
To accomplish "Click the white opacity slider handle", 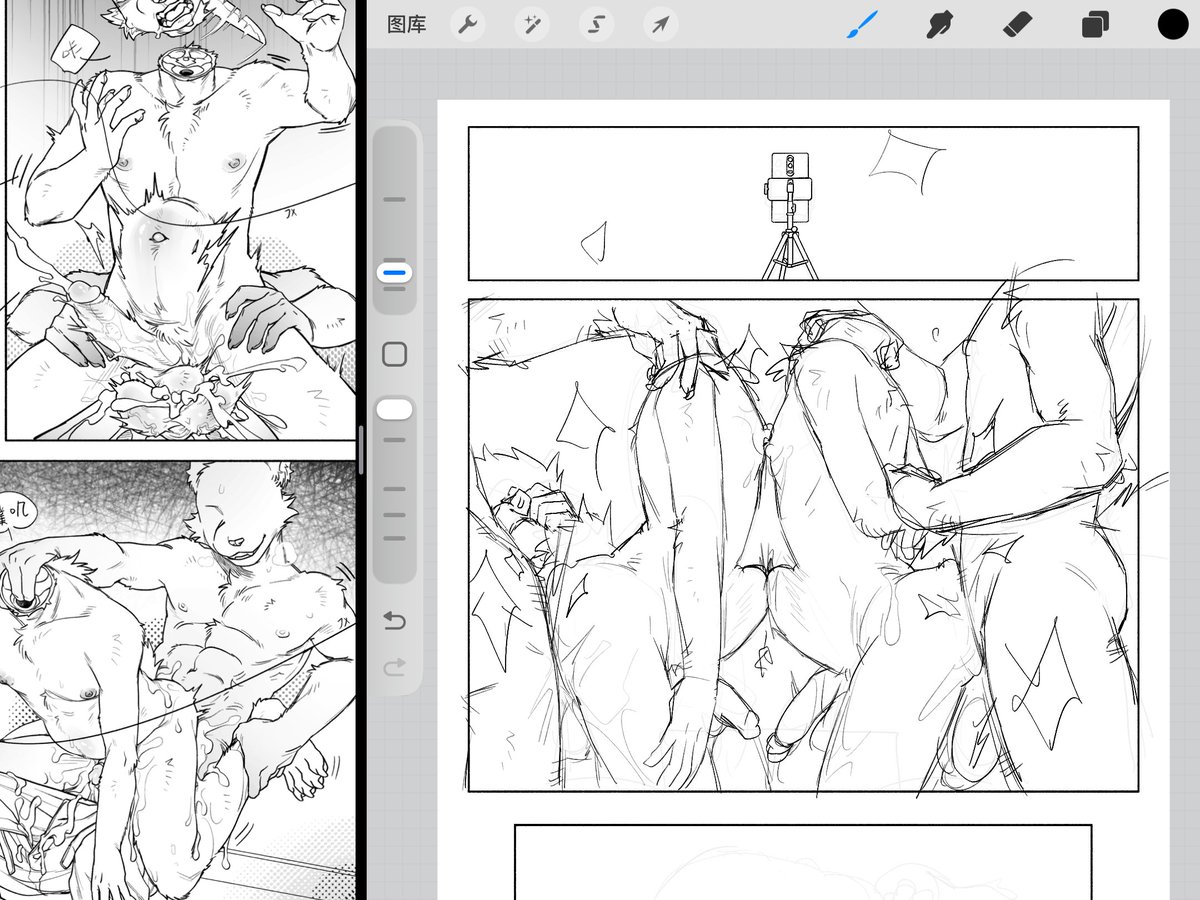I will point(395,409).
